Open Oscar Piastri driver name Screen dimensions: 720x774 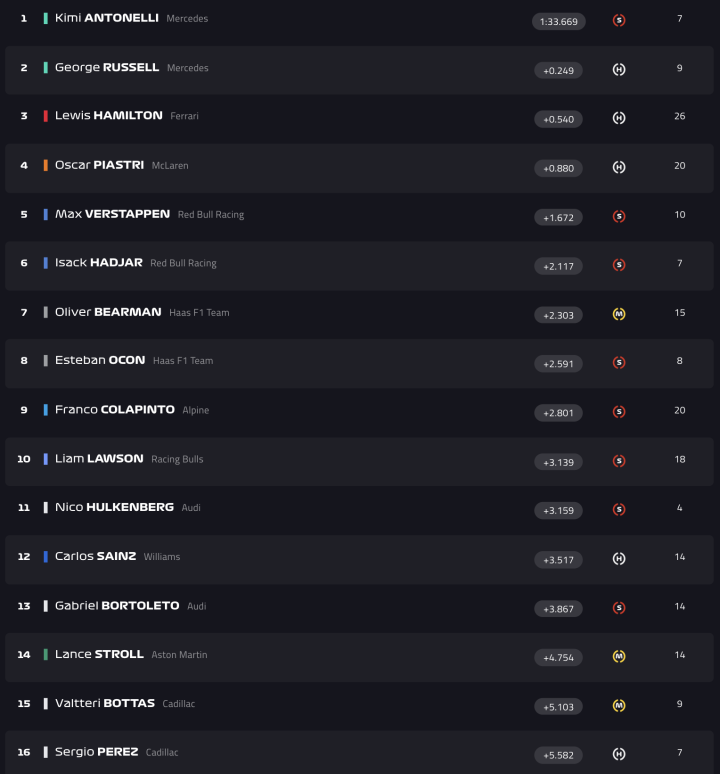tap(99, 165)
